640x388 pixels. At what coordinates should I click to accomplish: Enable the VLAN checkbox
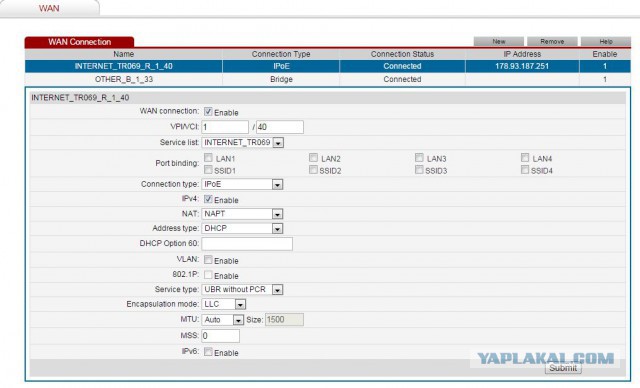tap(208, 259)
